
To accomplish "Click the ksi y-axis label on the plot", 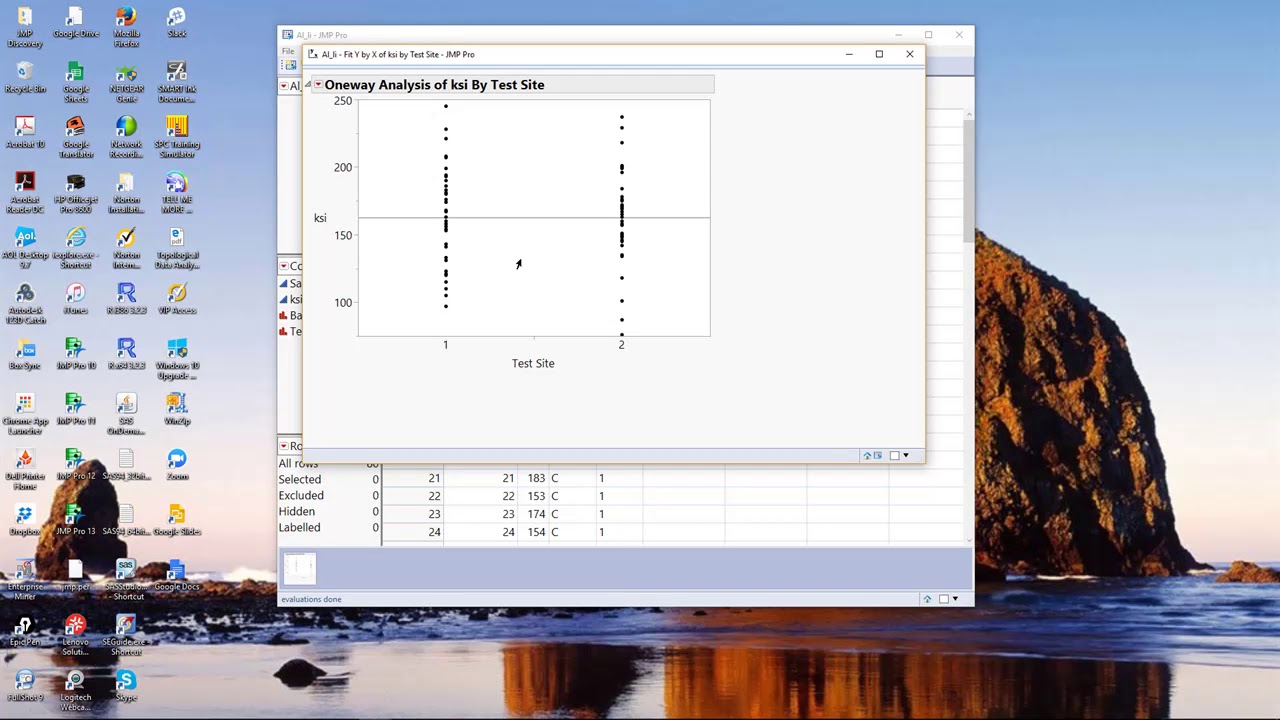I will [x=320, y=218].
